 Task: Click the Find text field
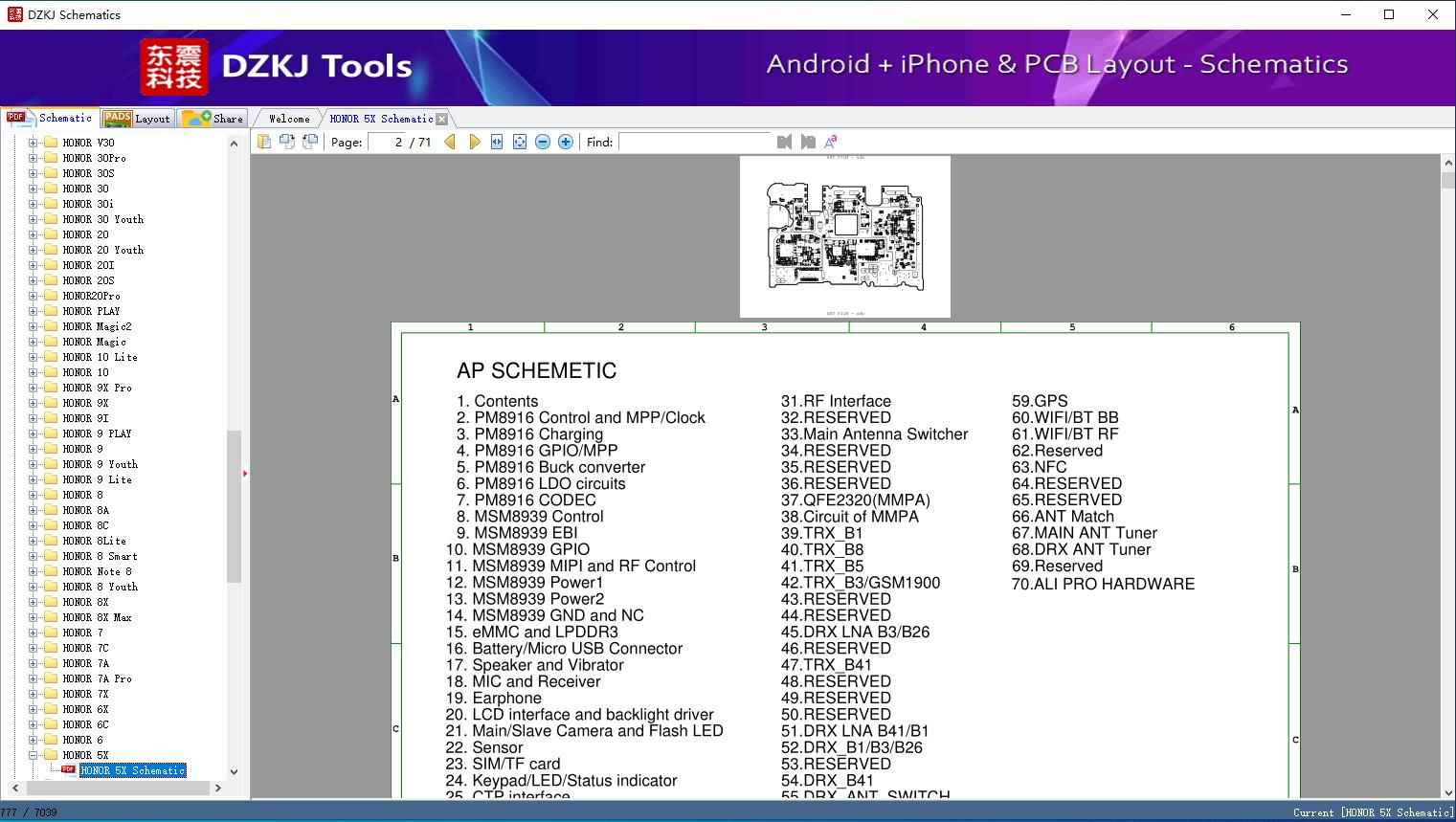[695, 142]
